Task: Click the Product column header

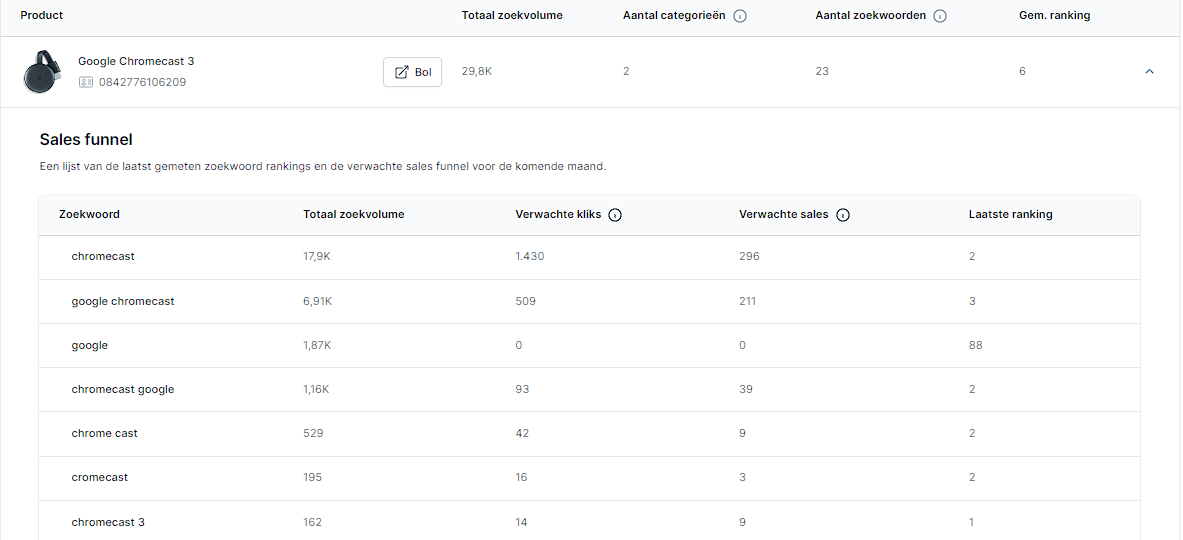Action: tap(41, 15)
